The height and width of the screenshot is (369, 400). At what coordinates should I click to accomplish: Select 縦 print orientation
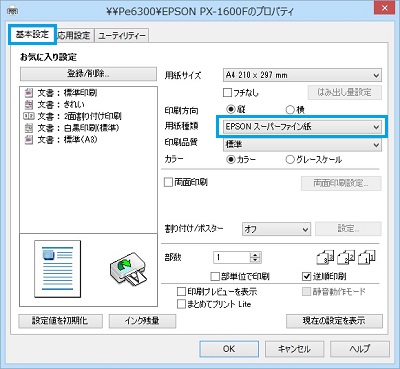[x=230, y=109]
